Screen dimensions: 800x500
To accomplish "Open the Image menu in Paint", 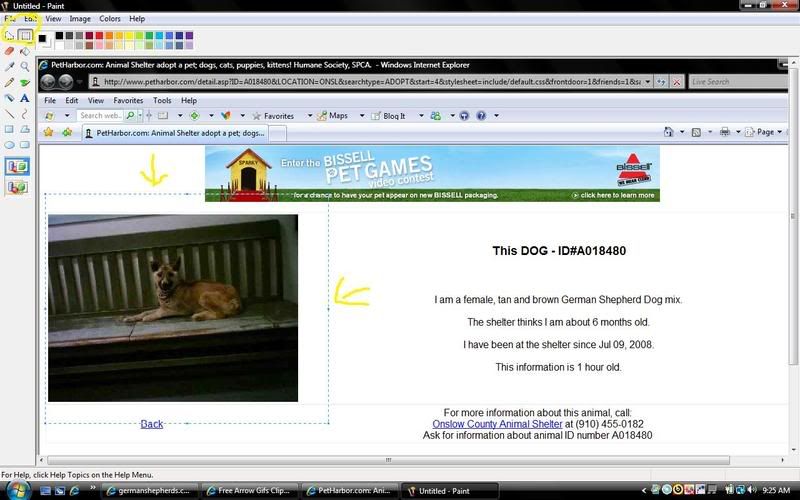I will pos(80,18).
